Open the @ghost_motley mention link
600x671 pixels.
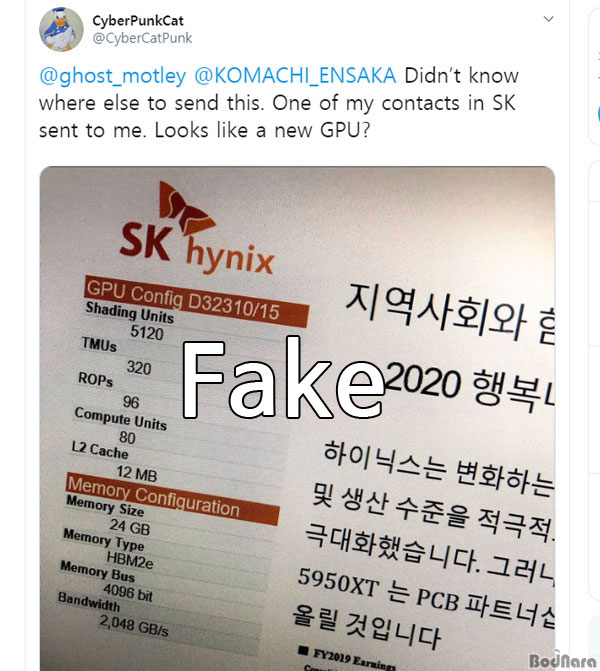(x=113, y=76)
